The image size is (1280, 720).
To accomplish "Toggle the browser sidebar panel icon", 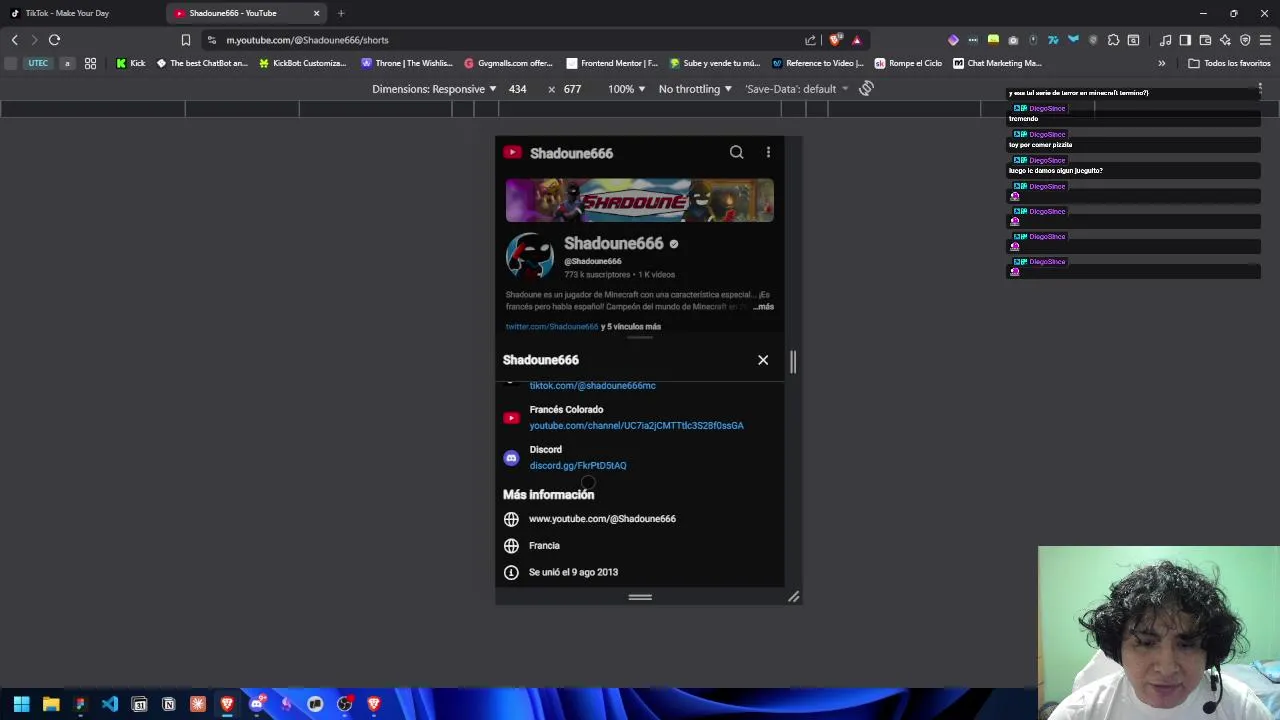I will (1185, 40).
